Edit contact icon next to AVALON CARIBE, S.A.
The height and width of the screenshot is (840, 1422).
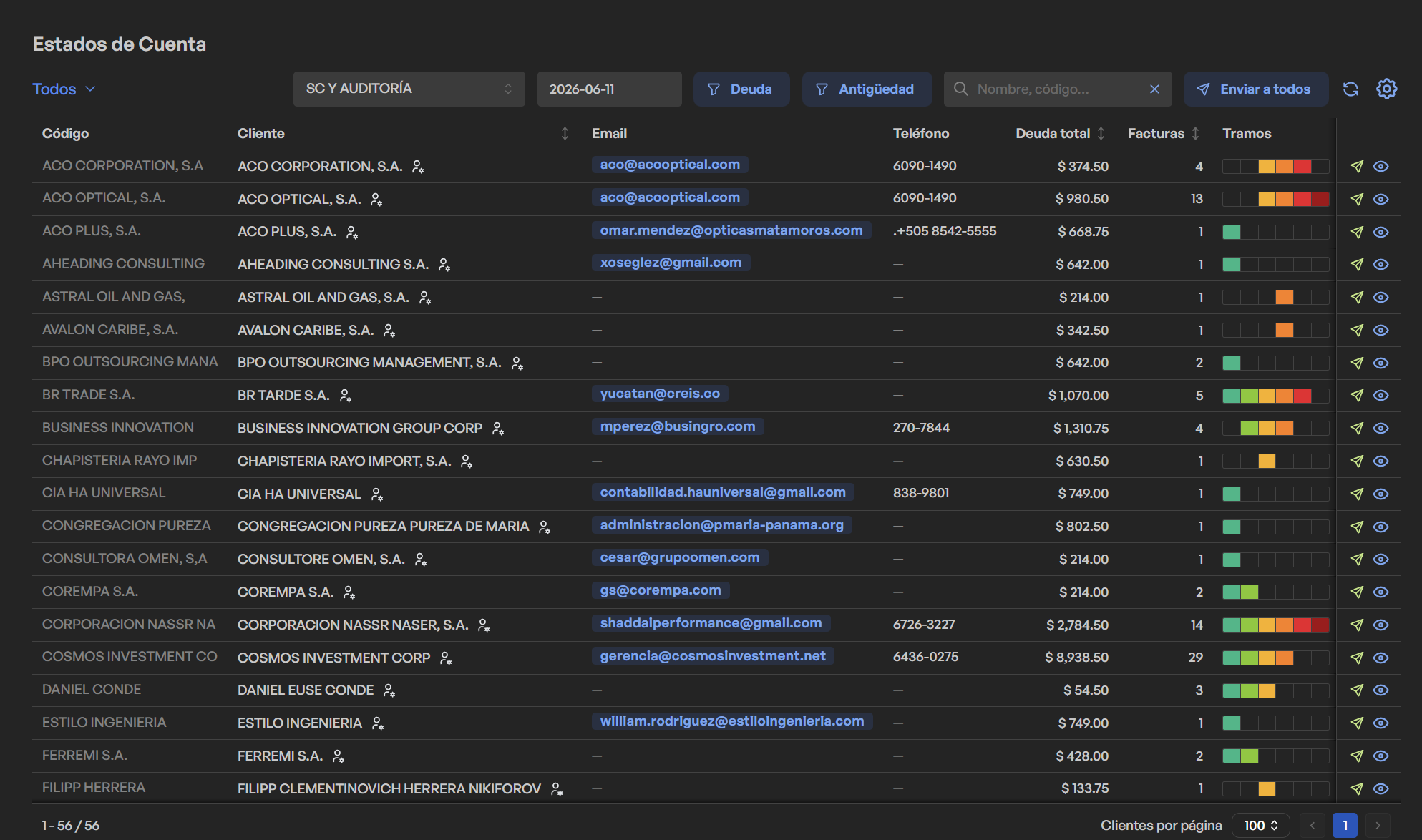[x=389, y=331]
